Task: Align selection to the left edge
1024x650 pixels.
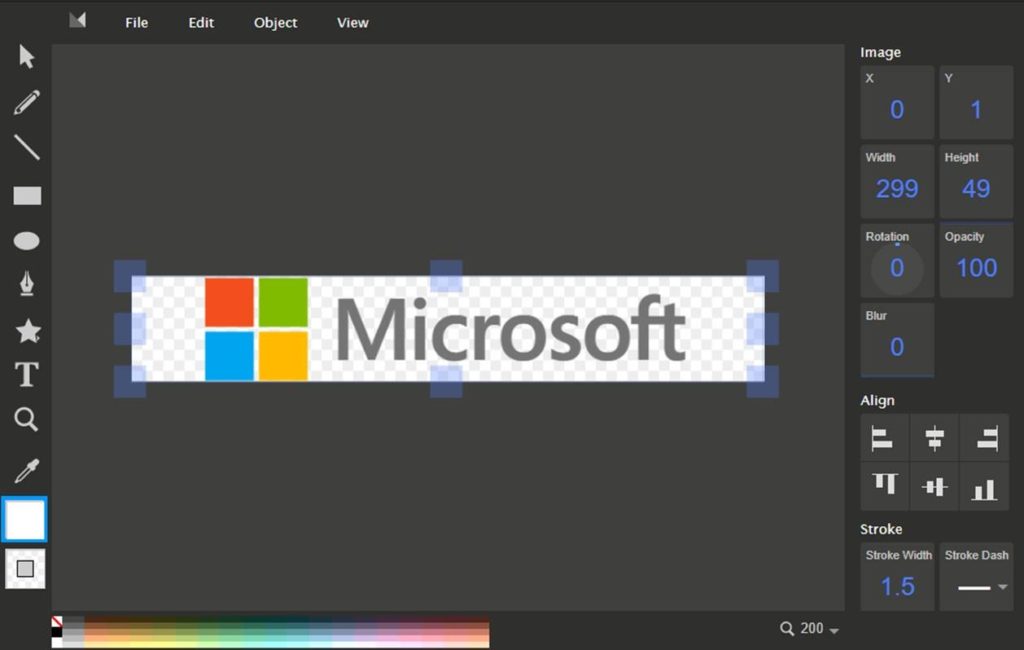Action: click(884, 438)
